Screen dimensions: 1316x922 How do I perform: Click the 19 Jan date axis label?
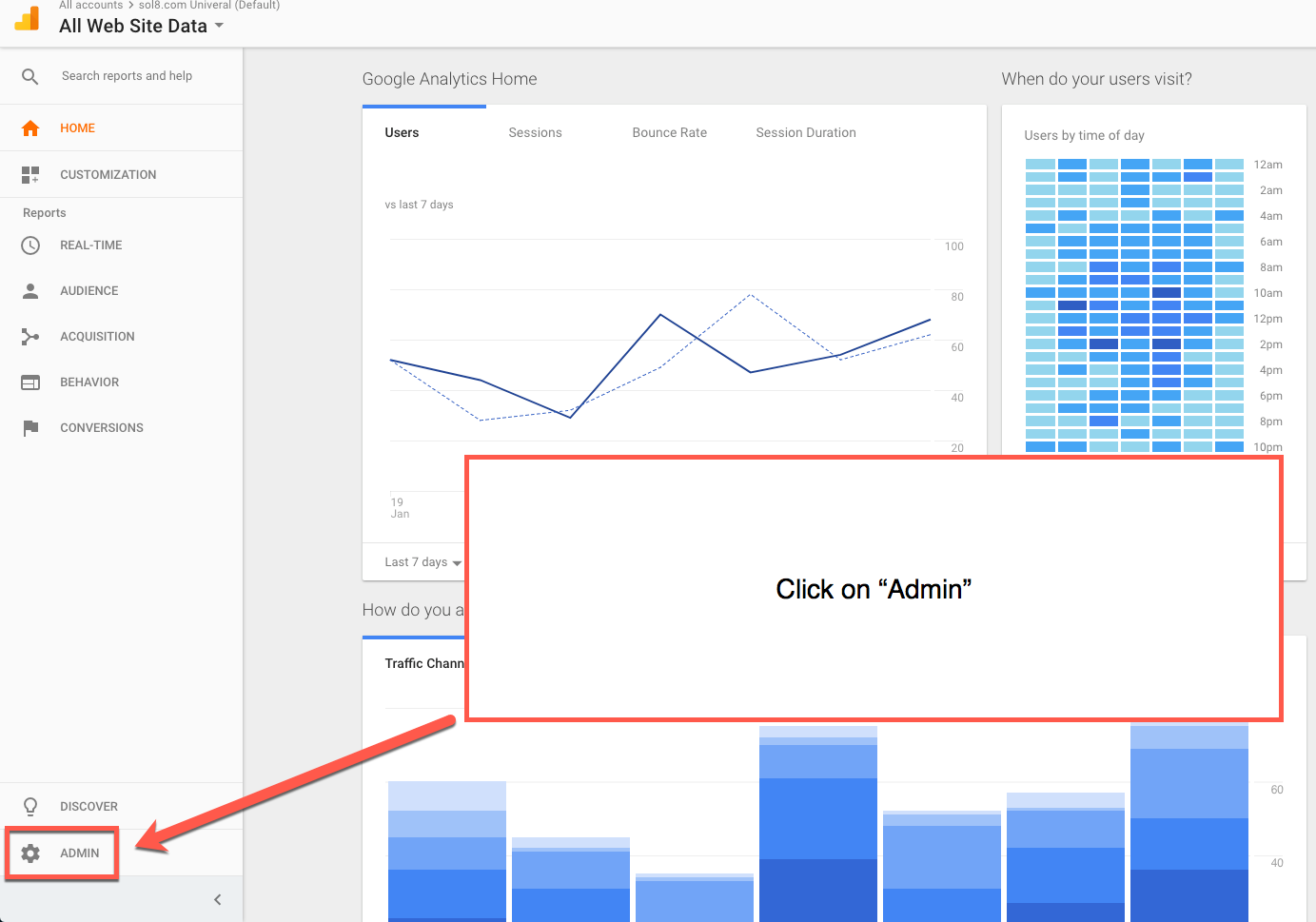click(x=400, y=508)
